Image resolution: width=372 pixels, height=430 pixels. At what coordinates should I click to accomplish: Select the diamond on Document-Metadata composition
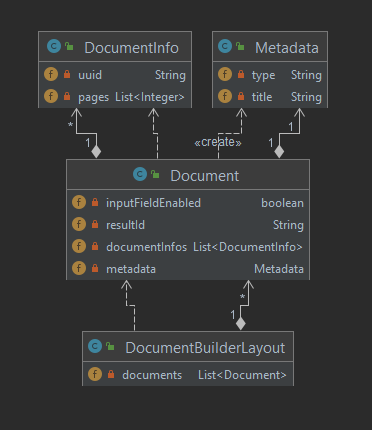279,152
